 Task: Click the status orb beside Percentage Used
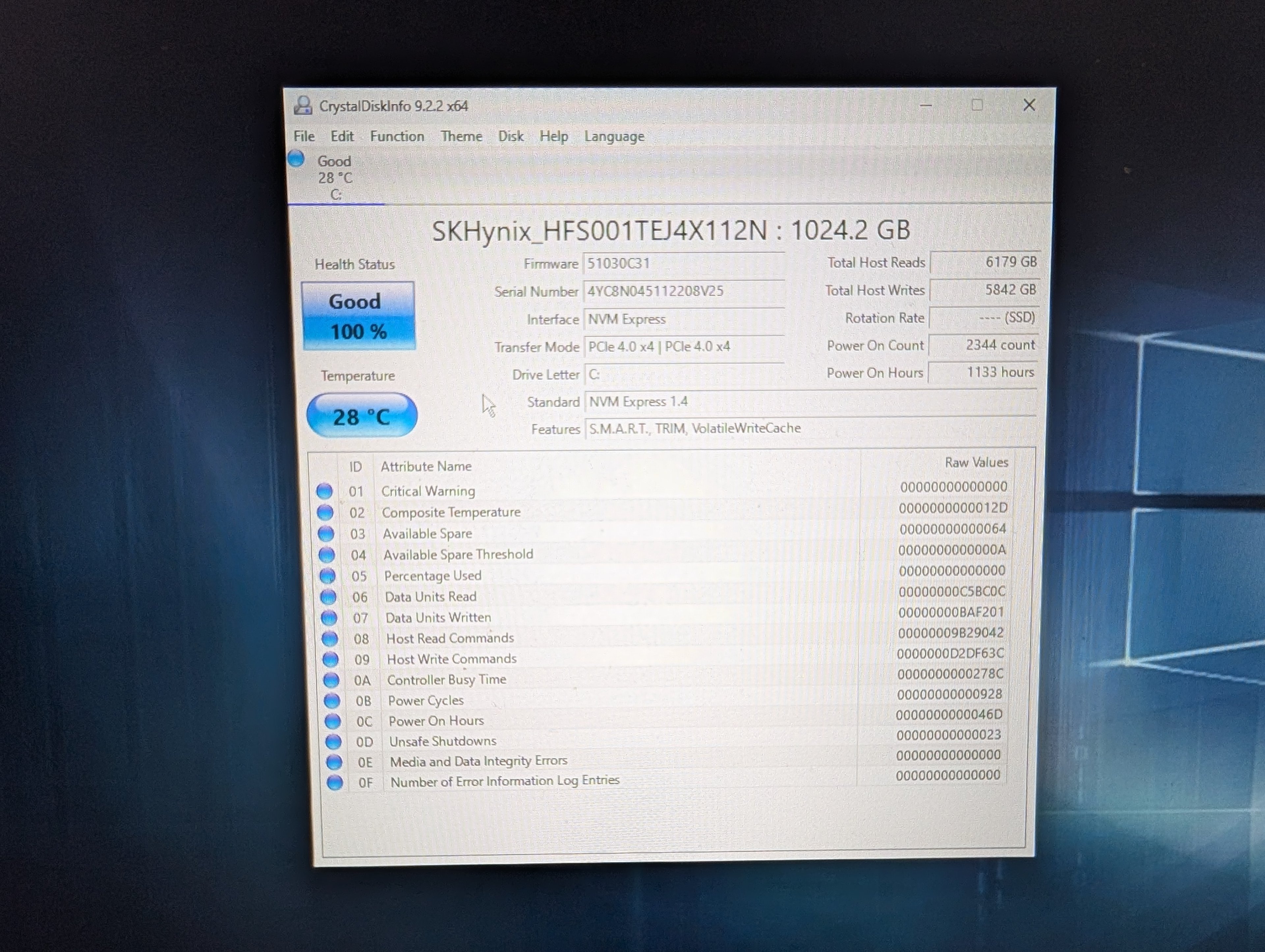coord(327,575)
